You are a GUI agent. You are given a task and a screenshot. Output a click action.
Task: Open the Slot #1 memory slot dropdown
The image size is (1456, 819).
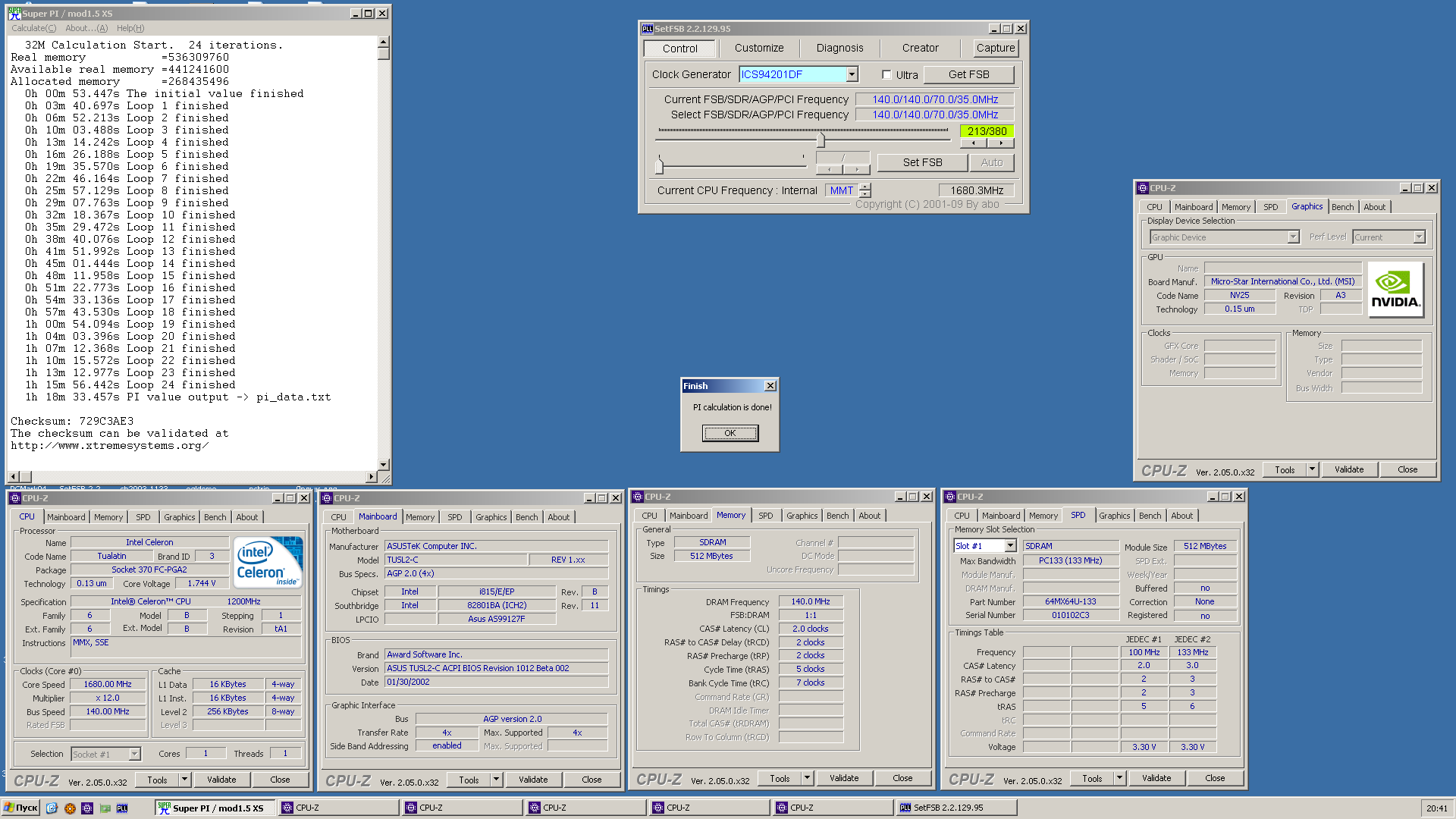1010,546
